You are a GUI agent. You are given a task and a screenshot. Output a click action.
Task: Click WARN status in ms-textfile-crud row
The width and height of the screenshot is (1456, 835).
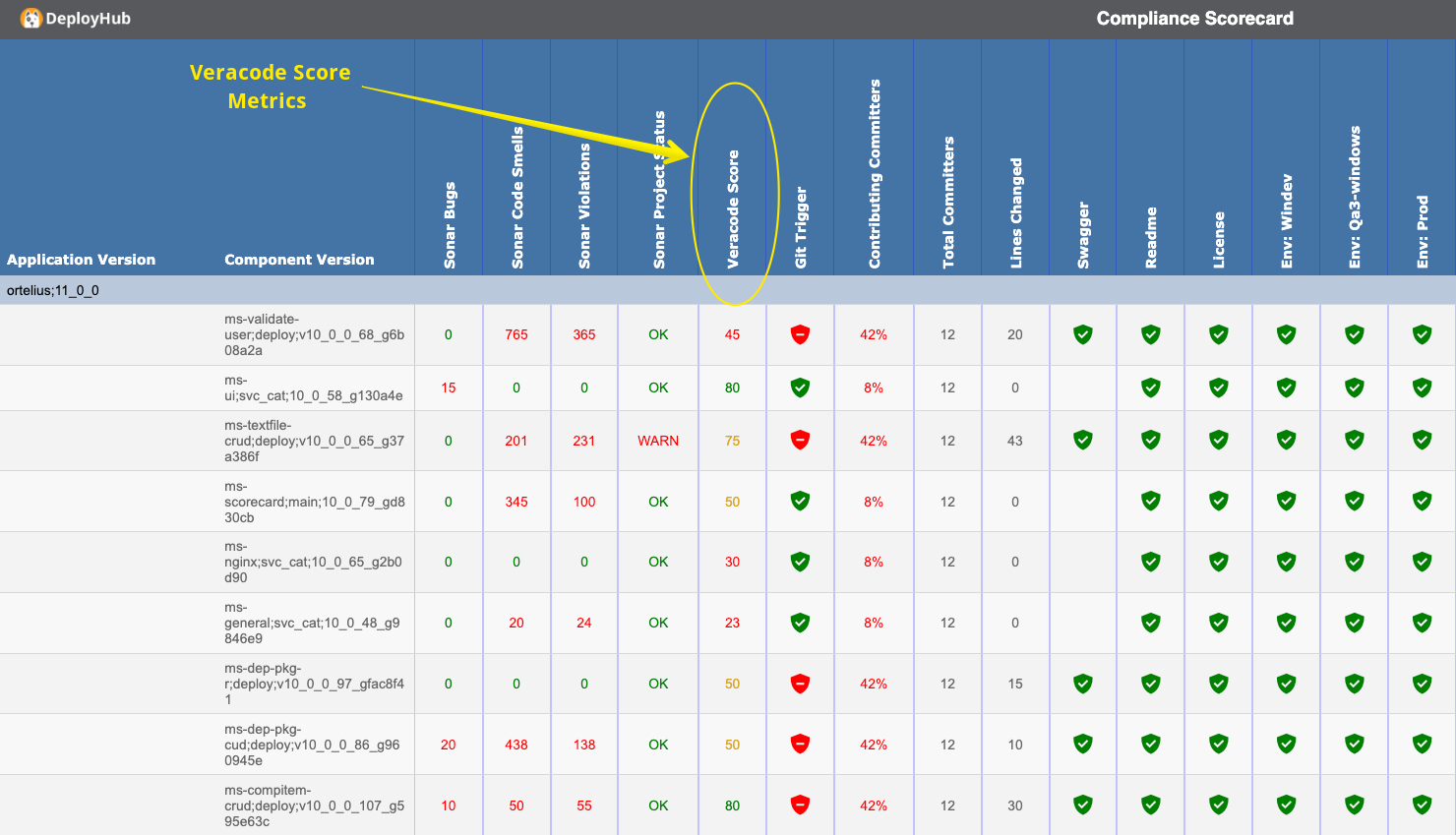pyautogui.click(x=658, y=441)
